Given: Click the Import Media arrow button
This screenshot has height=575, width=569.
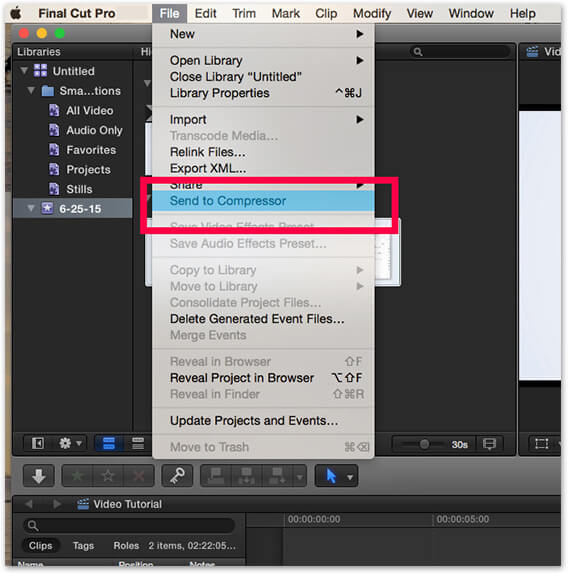Looking at the screenshot, I should (39, 476).
